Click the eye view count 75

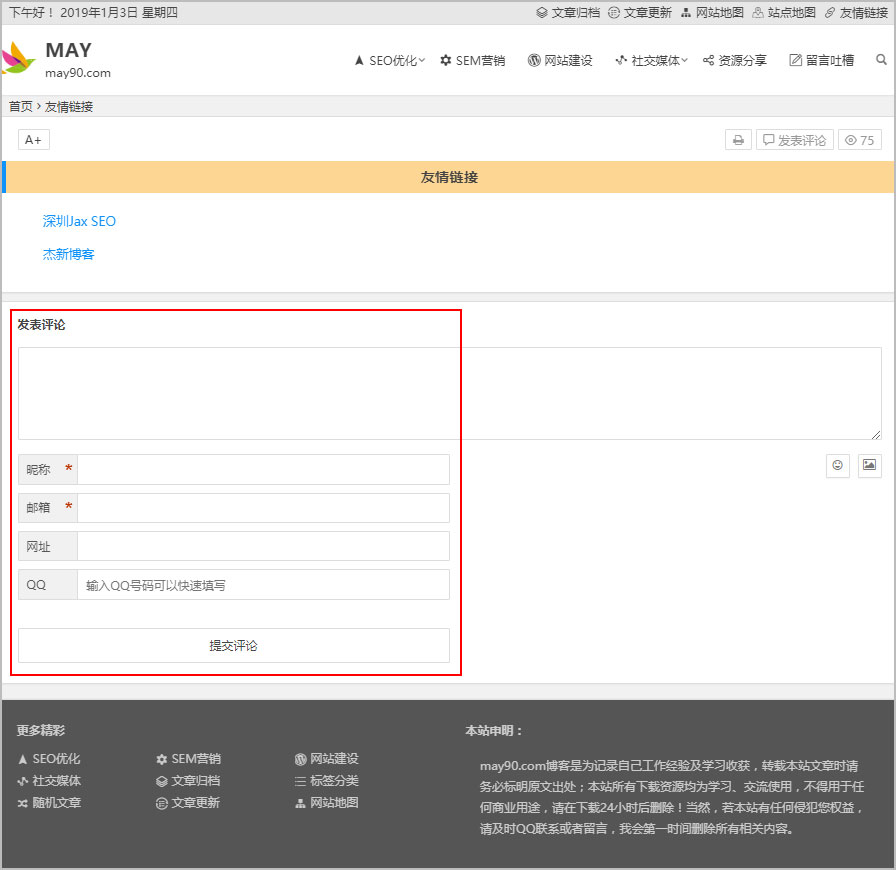click(x=859, y=140)
